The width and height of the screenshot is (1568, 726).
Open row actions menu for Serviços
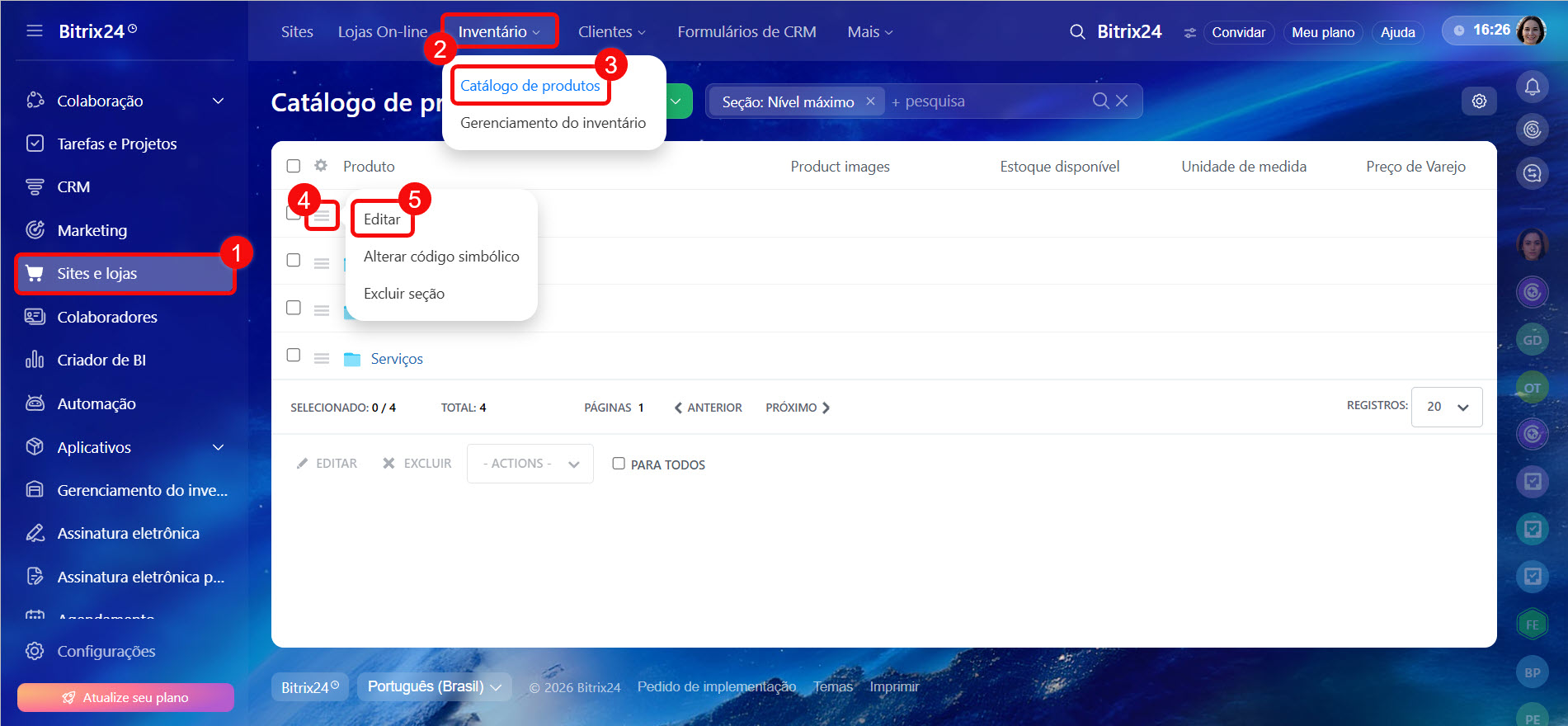[322, 359]
